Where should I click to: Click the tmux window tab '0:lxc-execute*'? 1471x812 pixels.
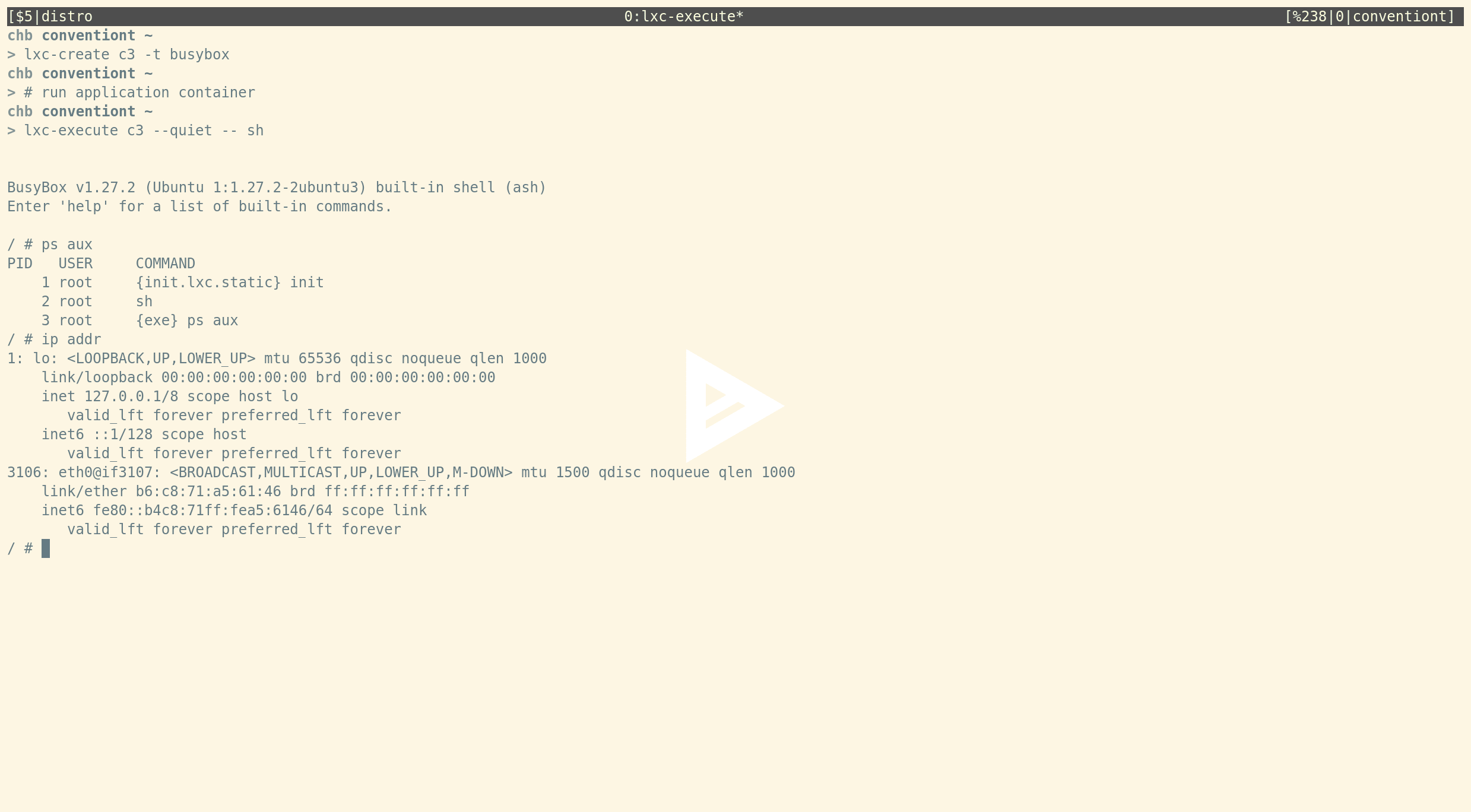[684, 17]
